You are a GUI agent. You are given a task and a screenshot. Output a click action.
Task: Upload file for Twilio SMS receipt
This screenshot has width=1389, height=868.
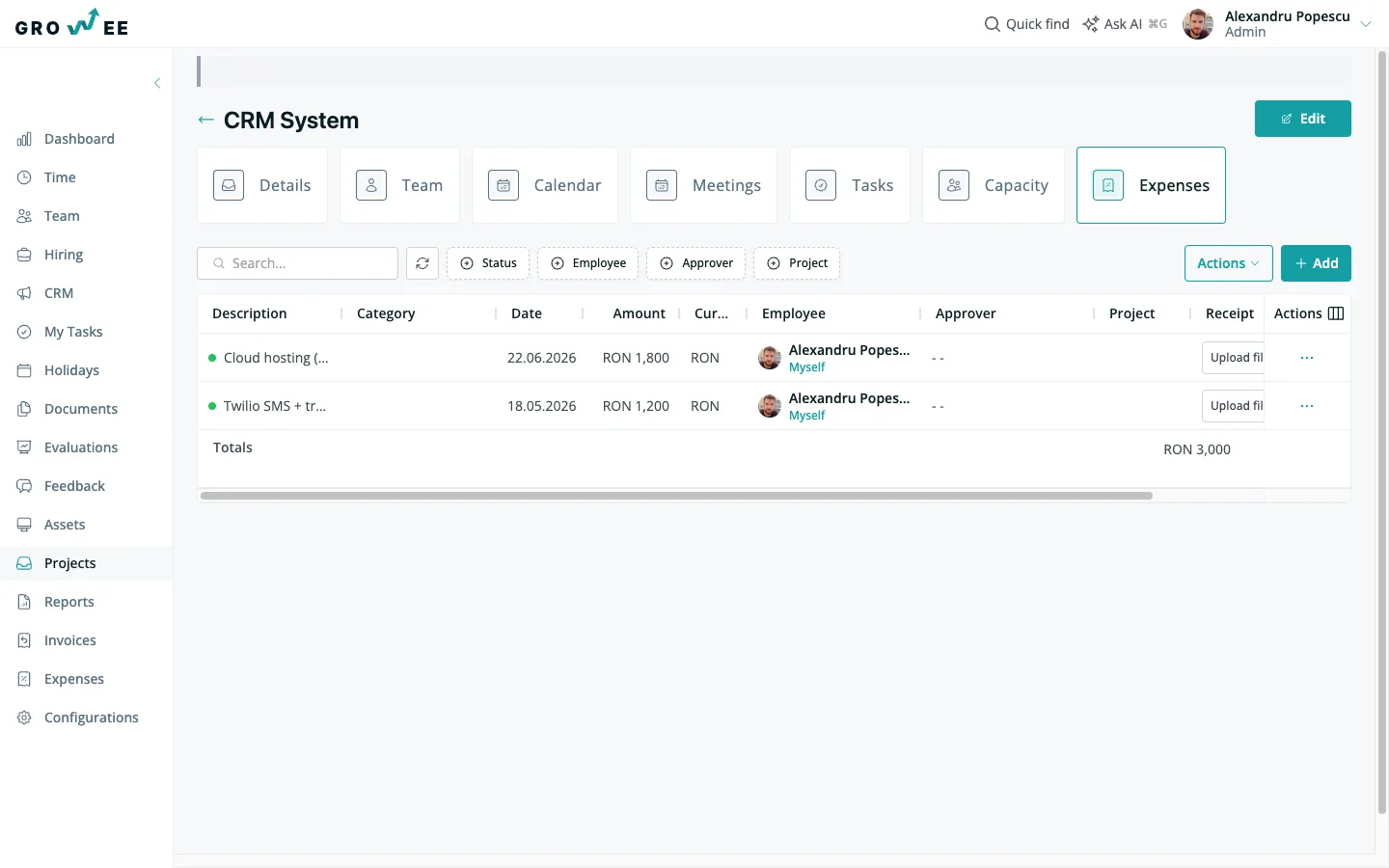[1234, 406]
